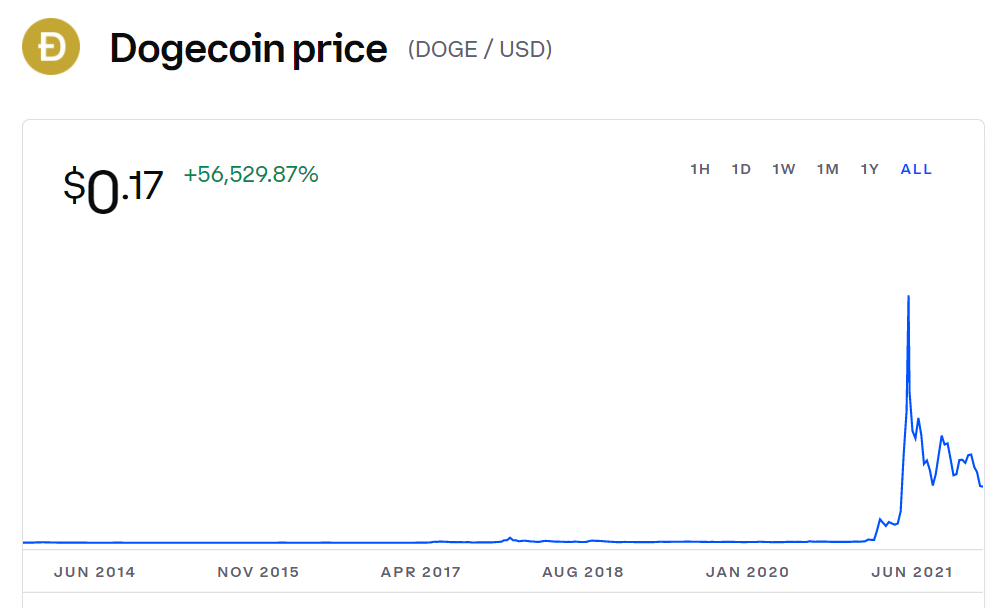
Task: Select the 1D time range
Action: tap(741, 169)
